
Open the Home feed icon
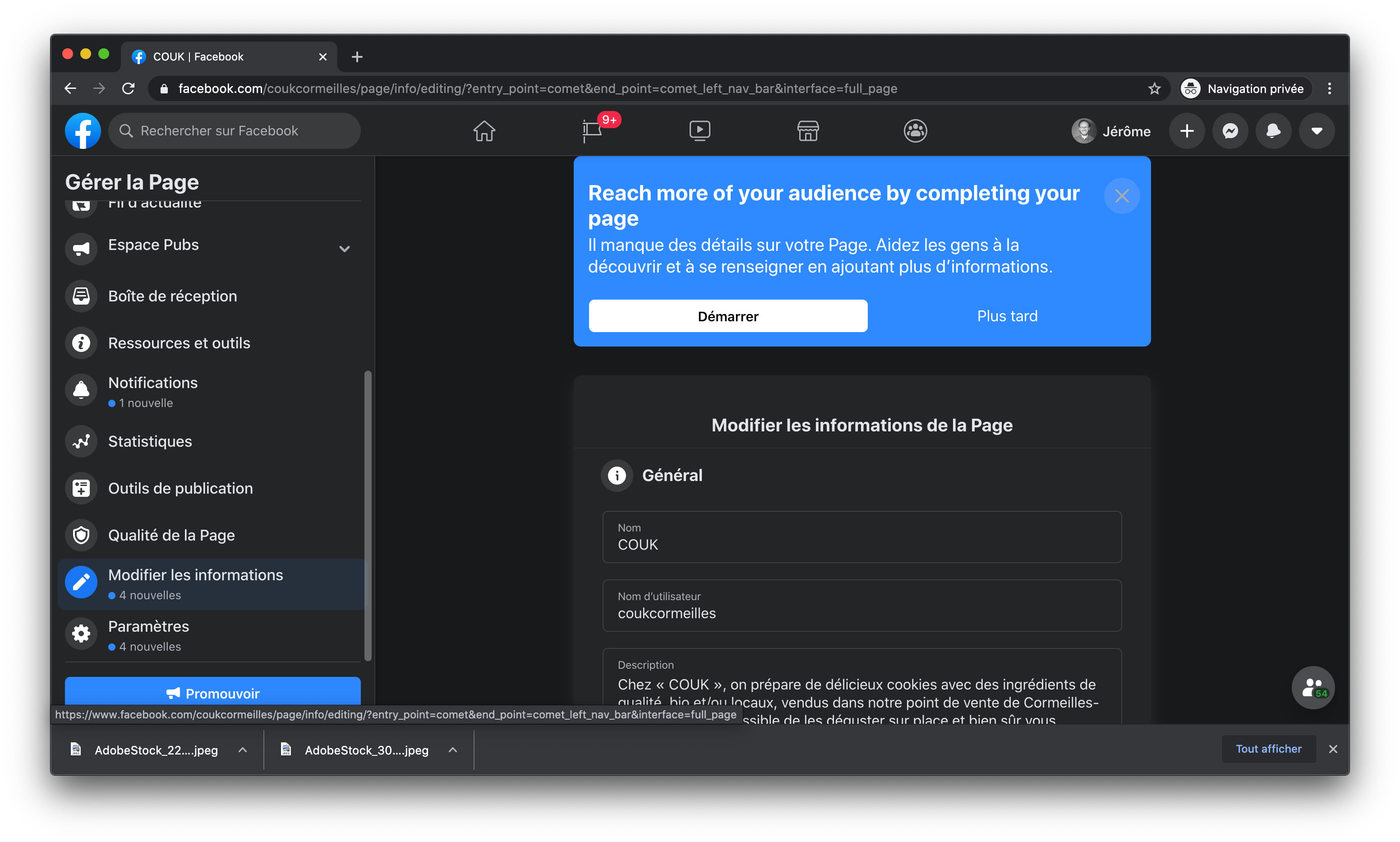[484, 131]
